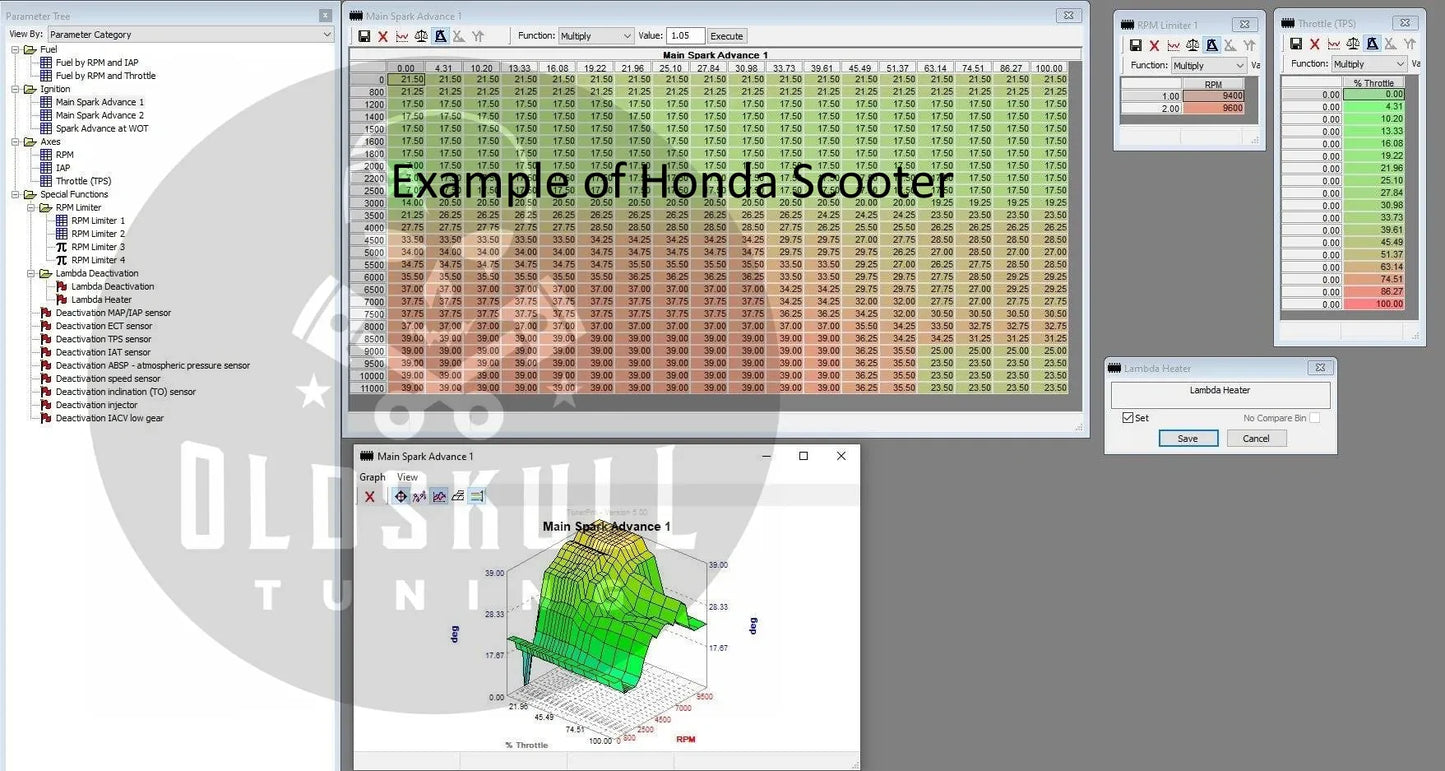Viewport: 1445px width, 771px height.
Task: Open the View menu in graph window
Action: [x=407, y=477]
